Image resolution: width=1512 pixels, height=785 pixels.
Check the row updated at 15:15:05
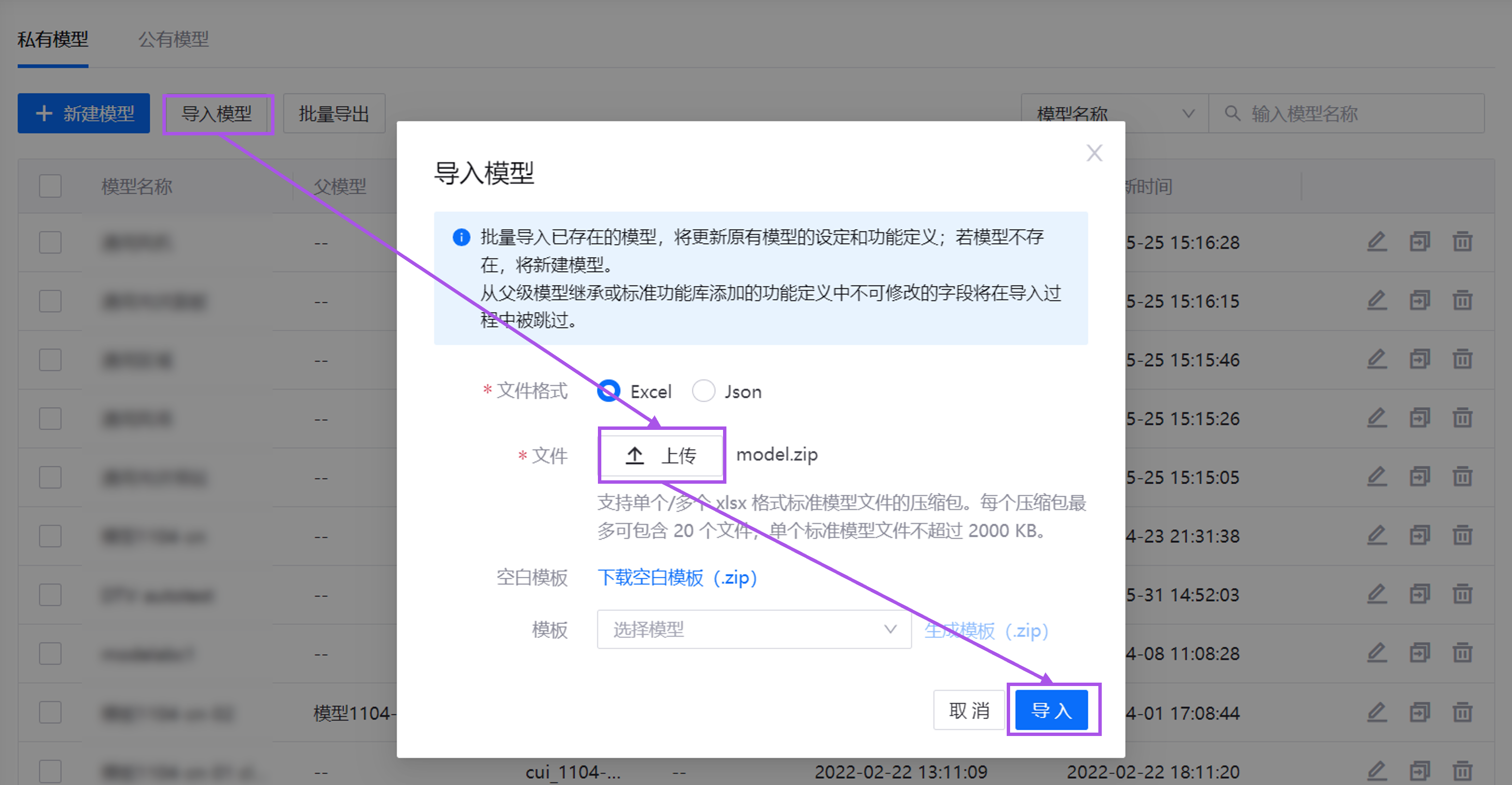(50, 477)
